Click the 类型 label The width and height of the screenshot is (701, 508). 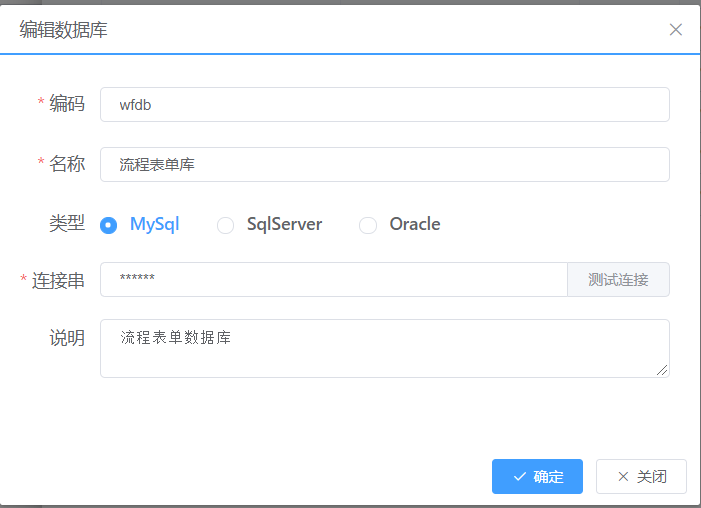coord(67,223)
